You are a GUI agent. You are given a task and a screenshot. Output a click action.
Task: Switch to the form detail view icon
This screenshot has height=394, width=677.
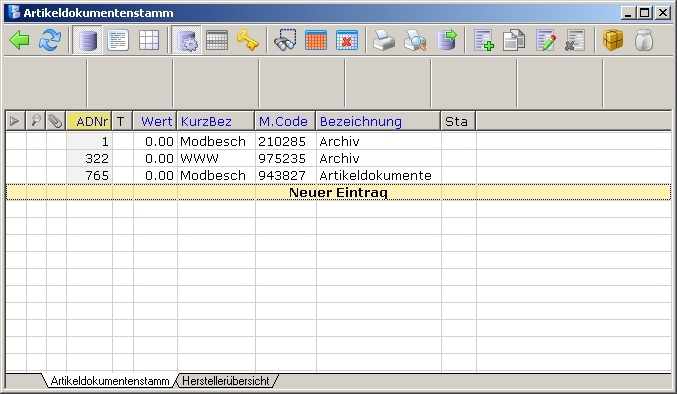[x=118, y=40]
